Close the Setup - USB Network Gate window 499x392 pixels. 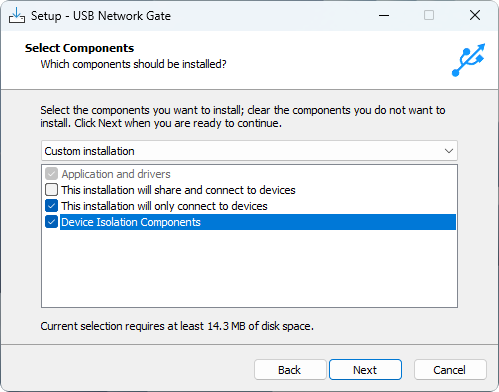475,15
